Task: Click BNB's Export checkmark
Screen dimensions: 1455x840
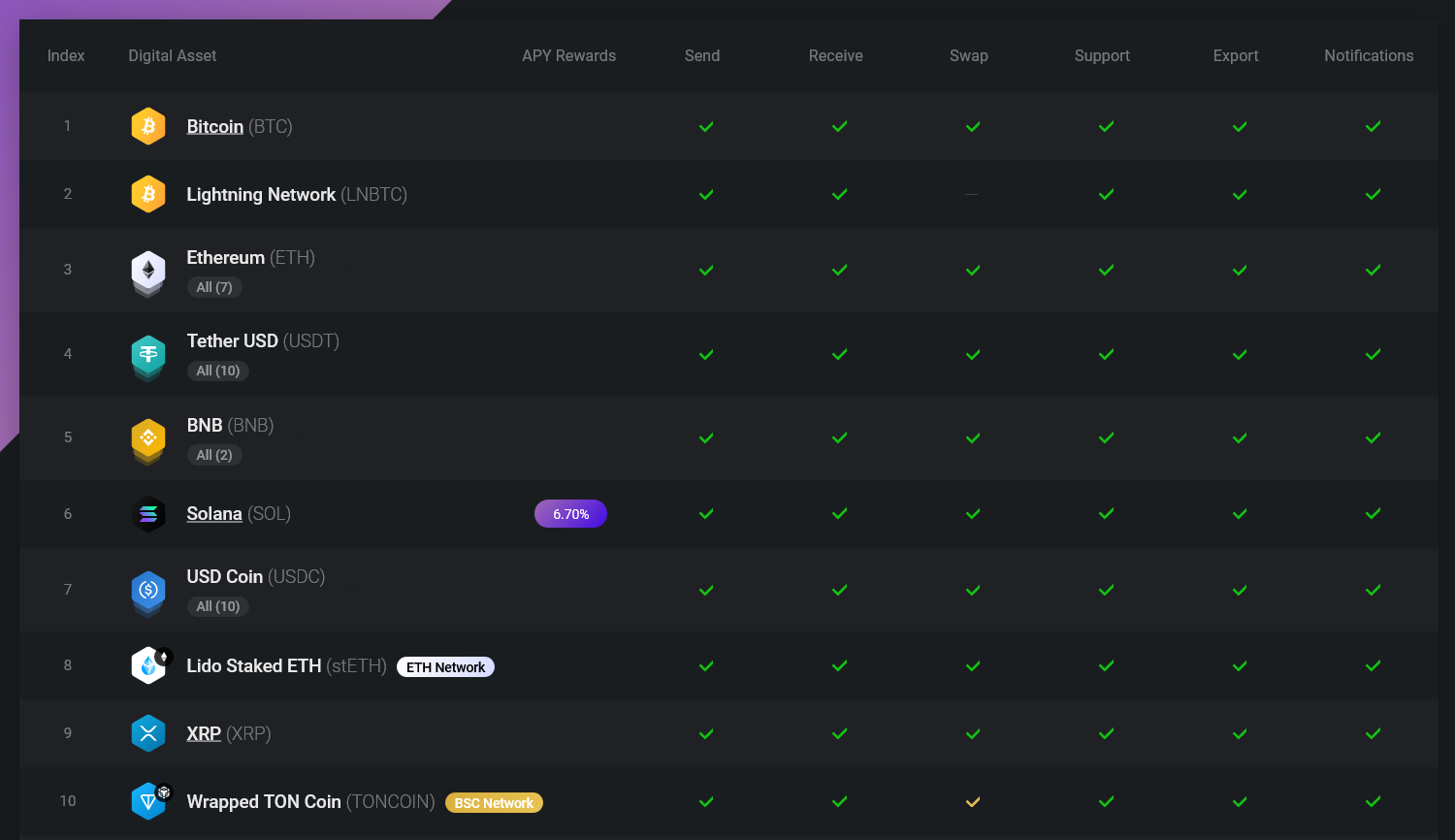Action: (x=1240, y=437)
